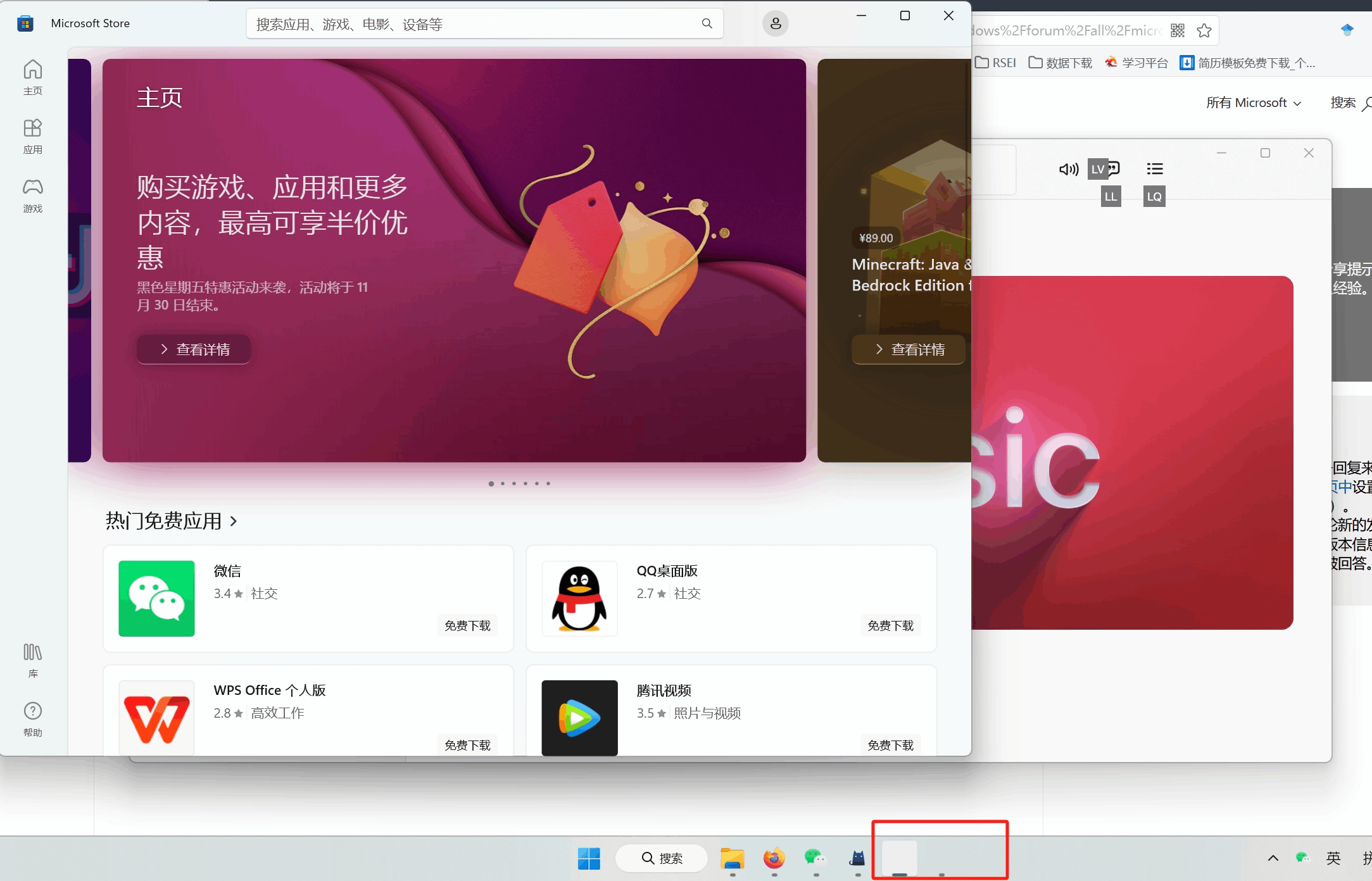The image size is (1372, 881).
Task: Click the taskbar 搜索 search box
Action: [662, 858]
